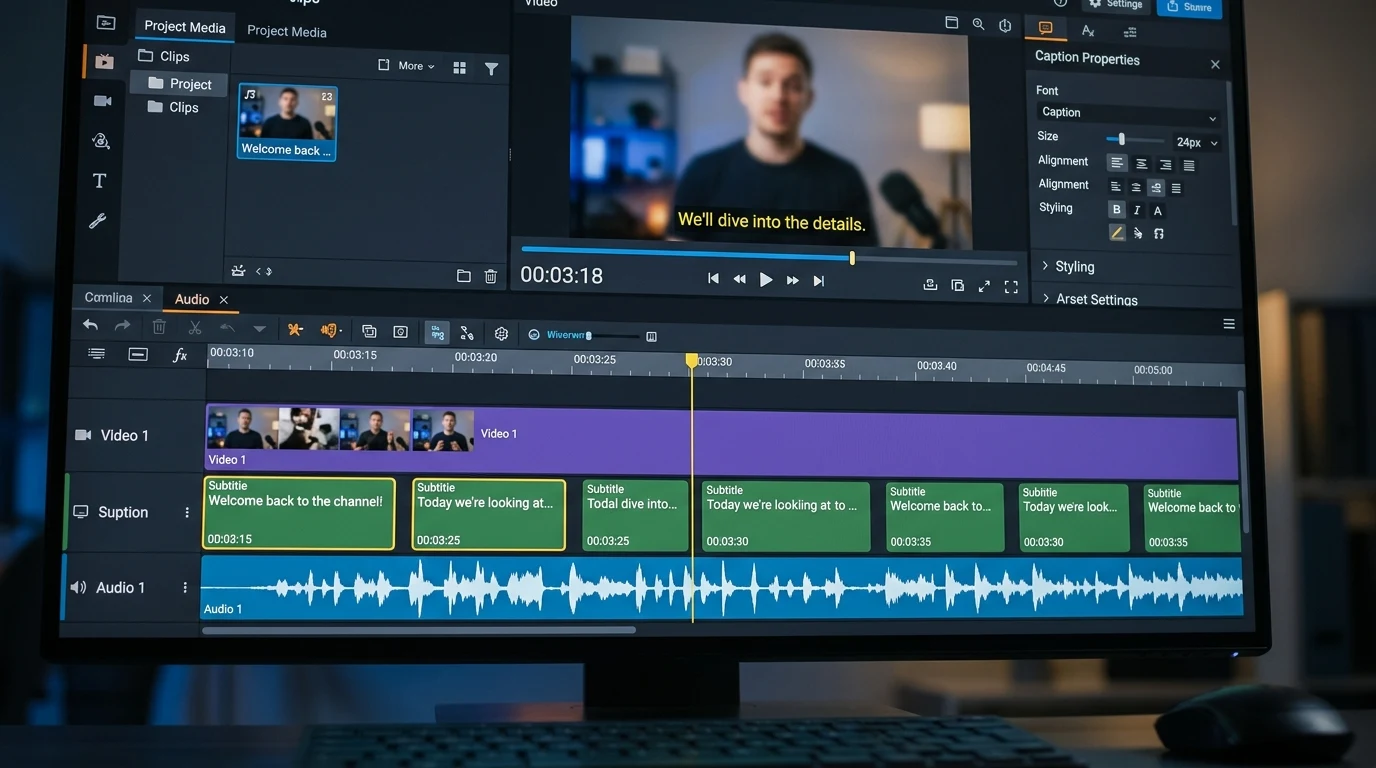
Task: Play the video in the preview
Action: click(x=765, y=279)
